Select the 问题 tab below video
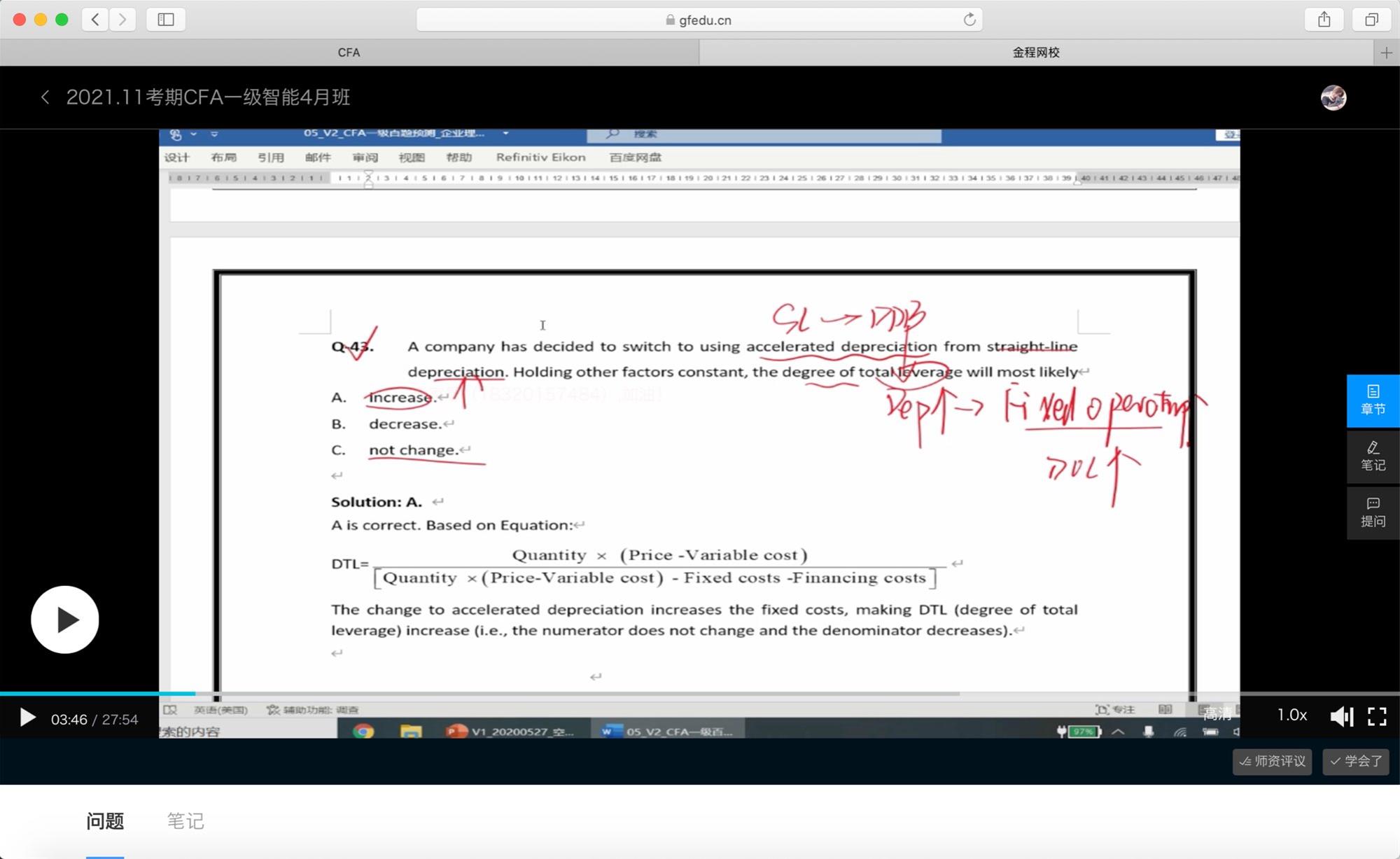This screenshot has width=1400, height=859. [x=105, y=820]
